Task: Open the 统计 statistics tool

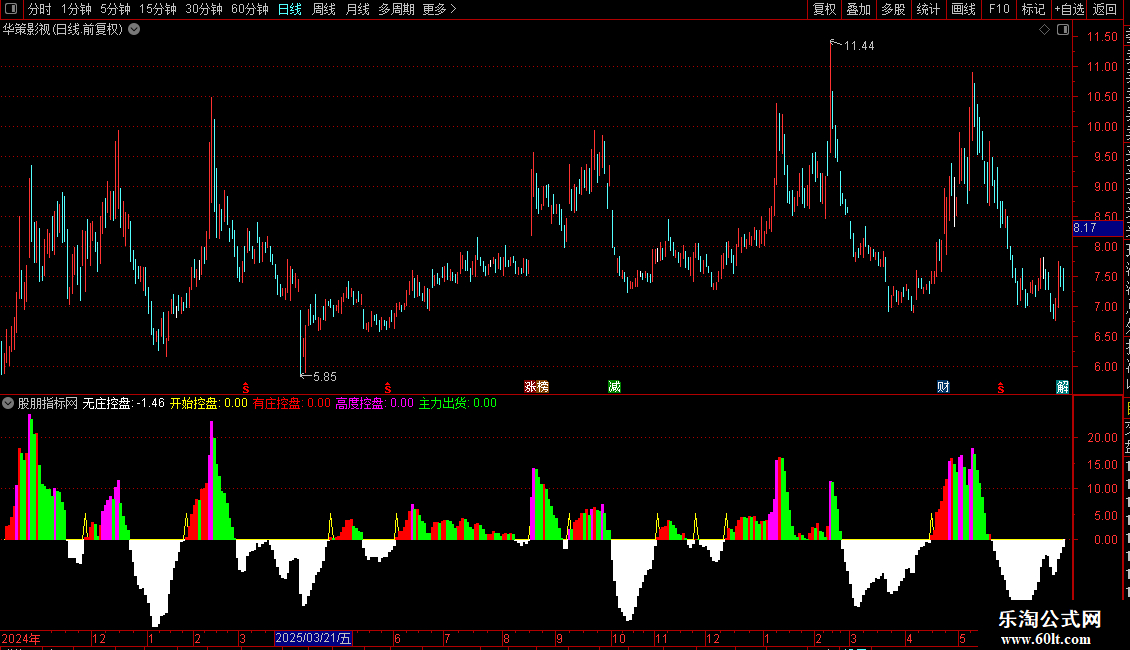Action: click(927, 9)
